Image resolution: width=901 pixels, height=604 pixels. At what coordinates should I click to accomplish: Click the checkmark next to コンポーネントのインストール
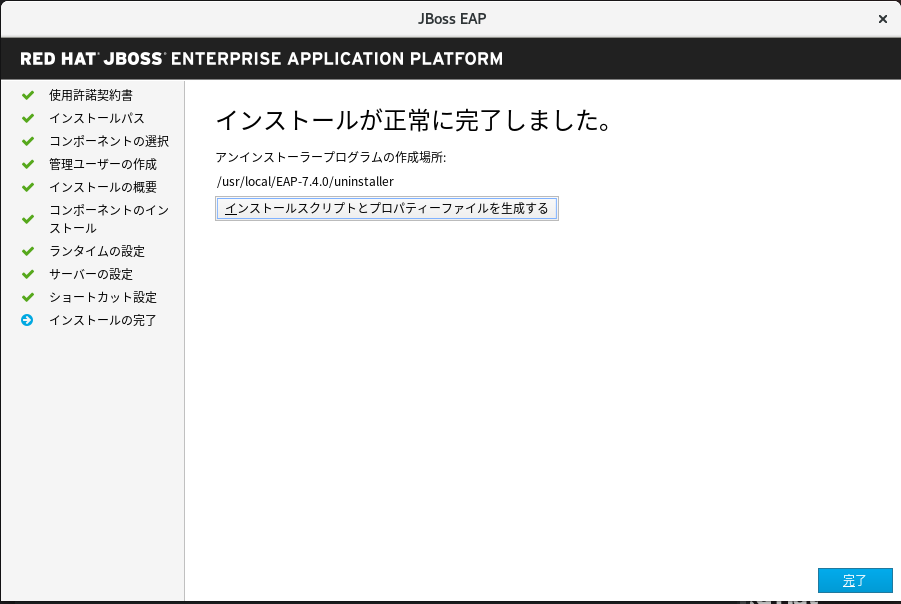pyautogui.click(x=28, y=220)
